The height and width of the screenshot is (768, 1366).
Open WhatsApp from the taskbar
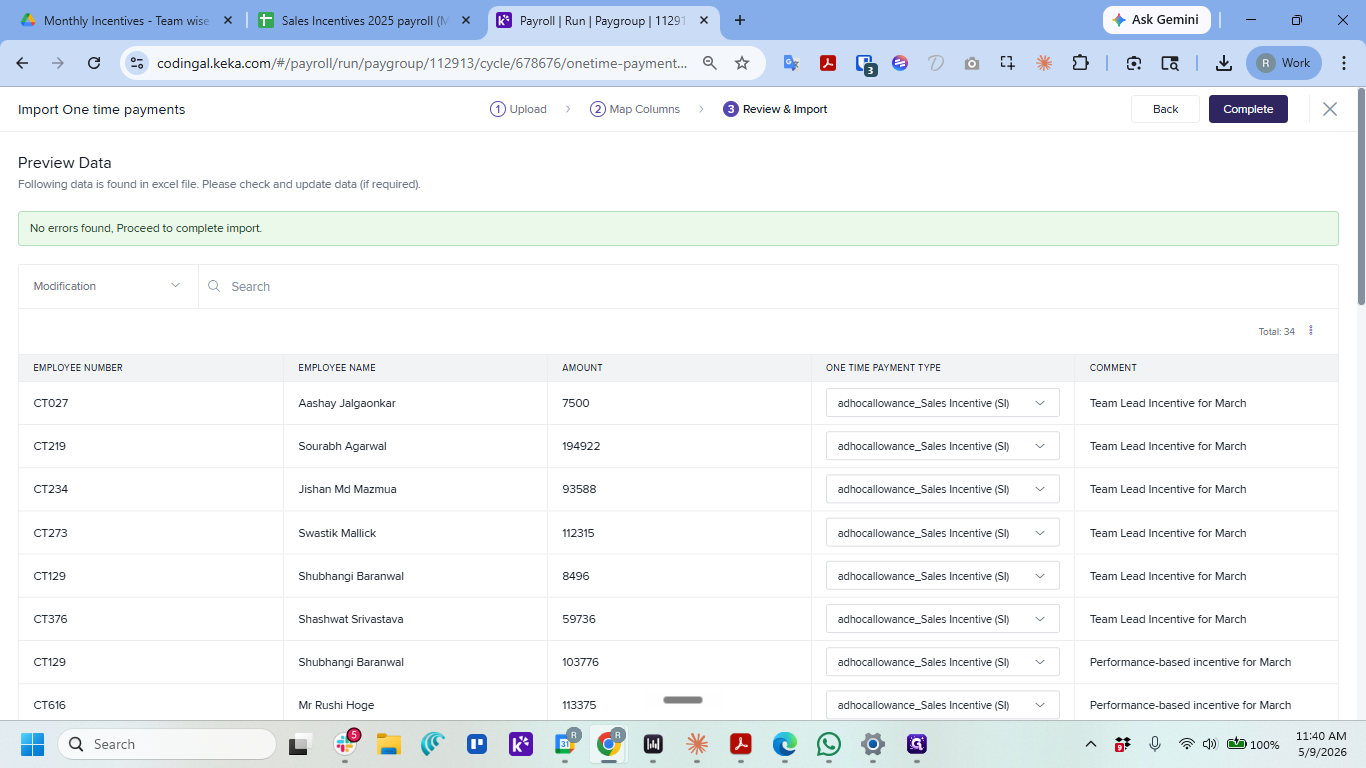829,744
